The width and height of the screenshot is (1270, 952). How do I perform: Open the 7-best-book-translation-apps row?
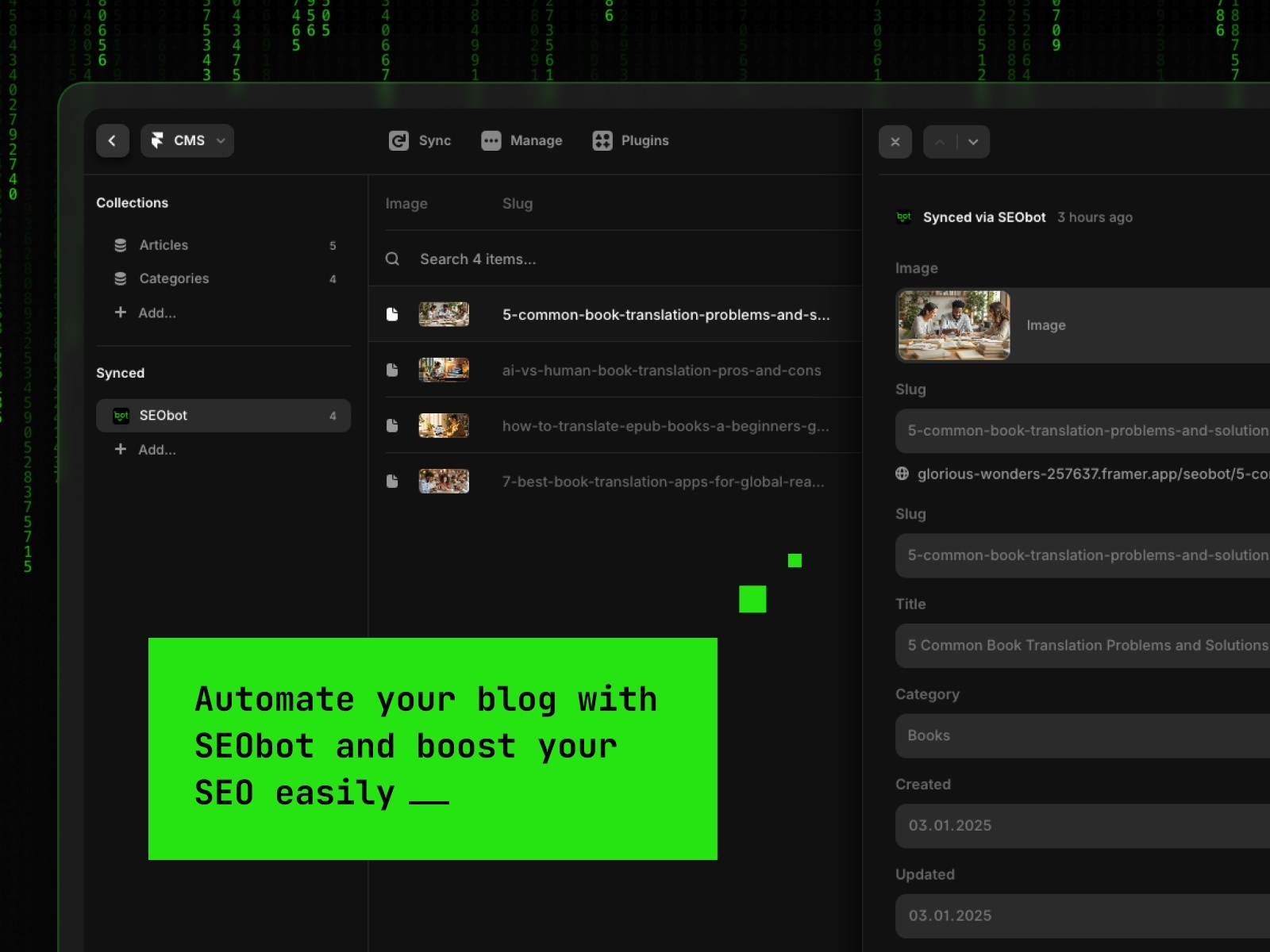615,481
